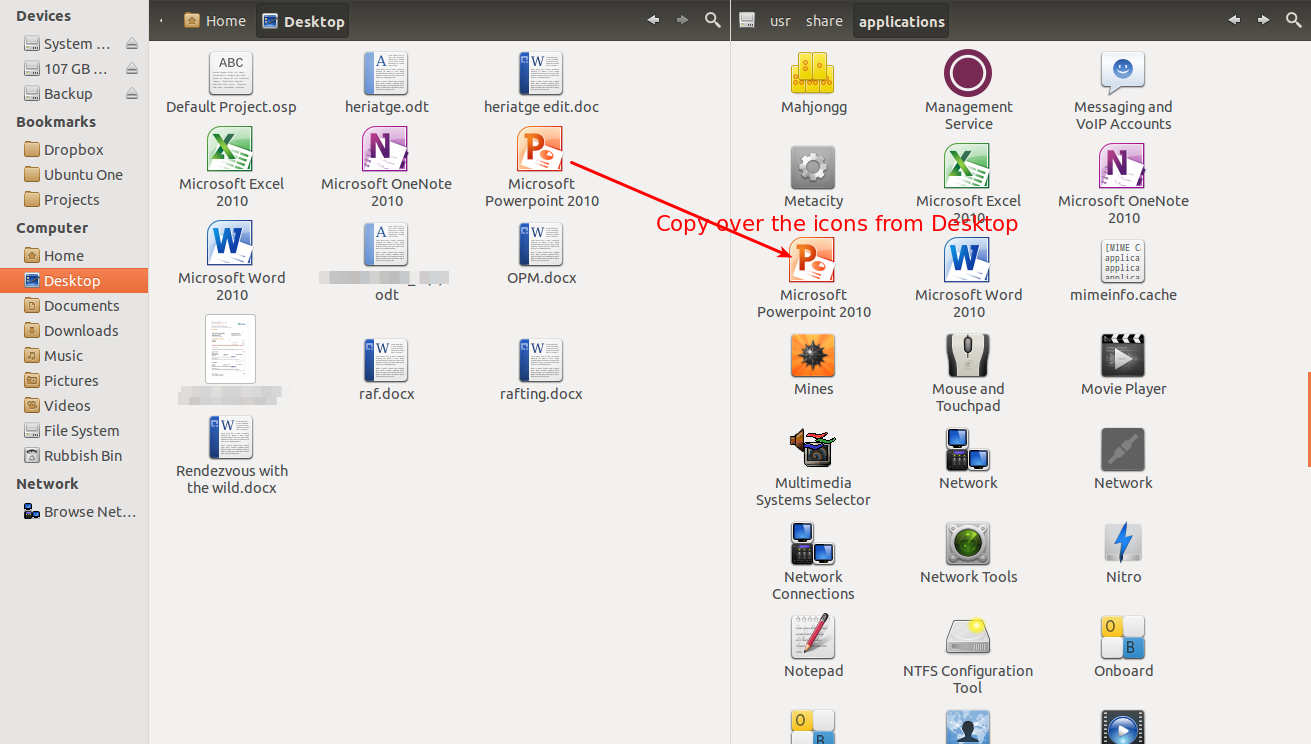Select Default Project.osp file
This screenshot has height=744, width=1311.
[x=231, y=74]
